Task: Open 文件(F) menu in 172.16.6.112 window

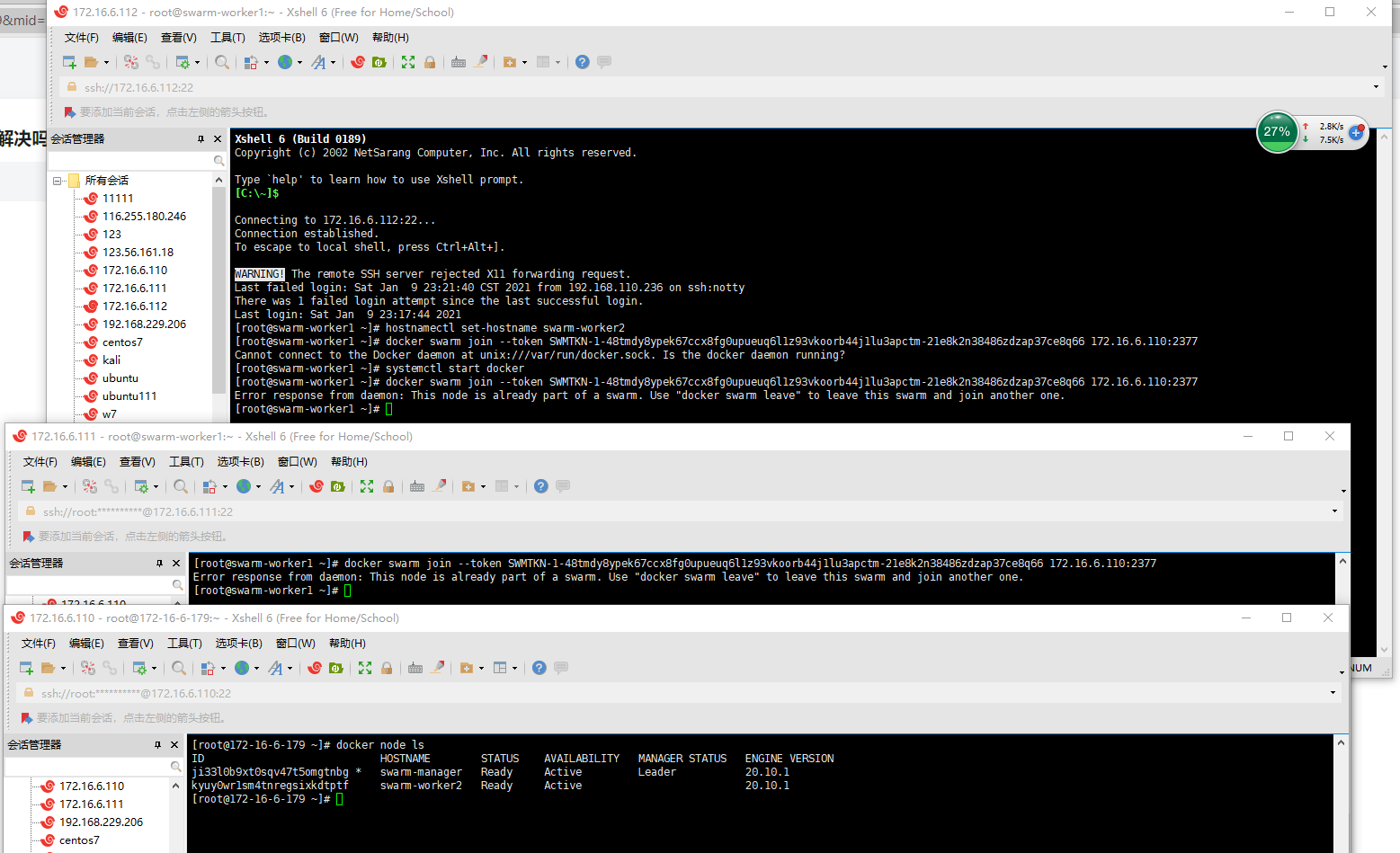Action: (82, 38)
